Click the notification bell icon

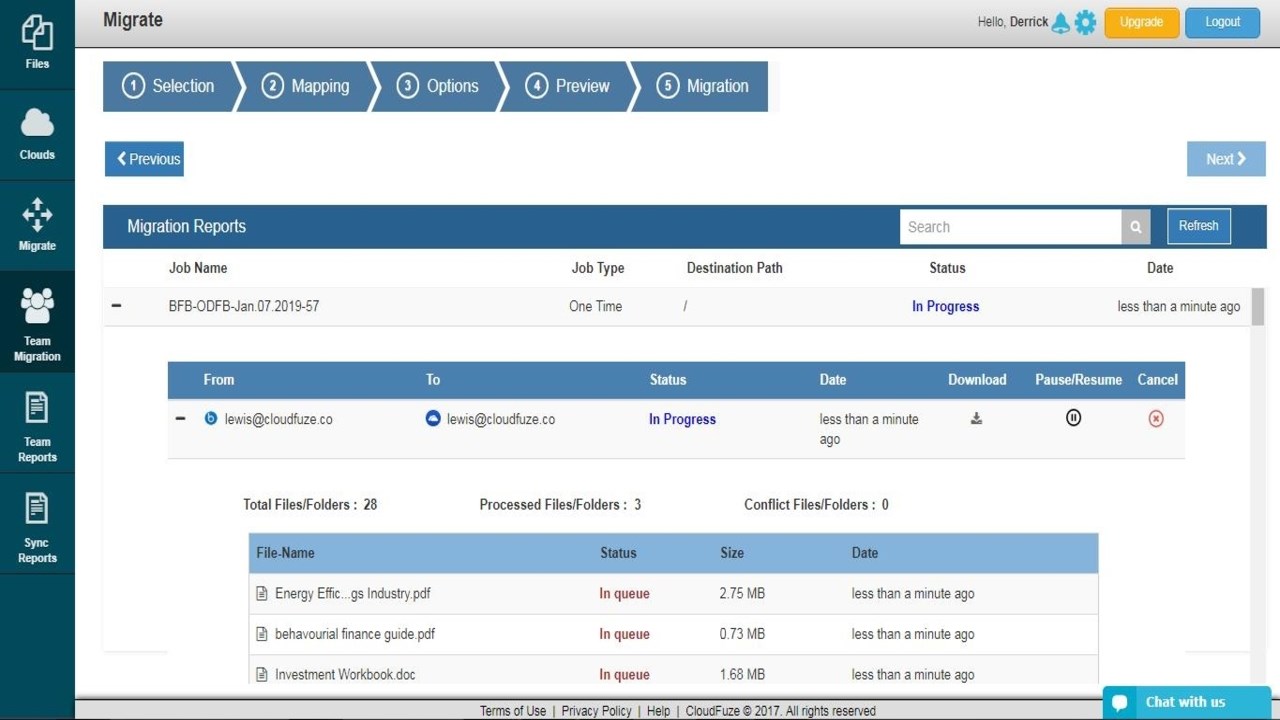pos(1060,23)
